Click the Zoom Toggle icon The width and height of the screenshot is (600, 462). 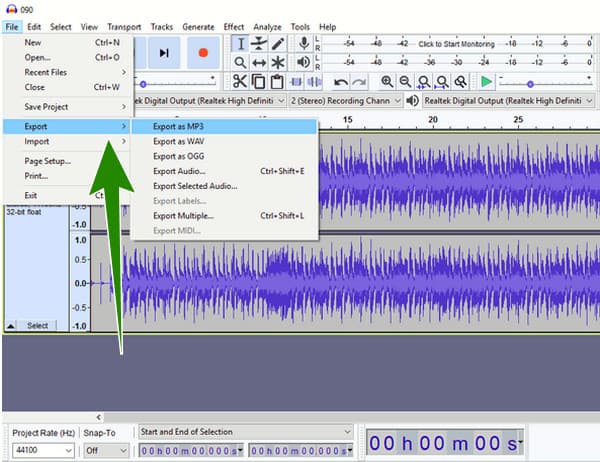pos(460,82)
